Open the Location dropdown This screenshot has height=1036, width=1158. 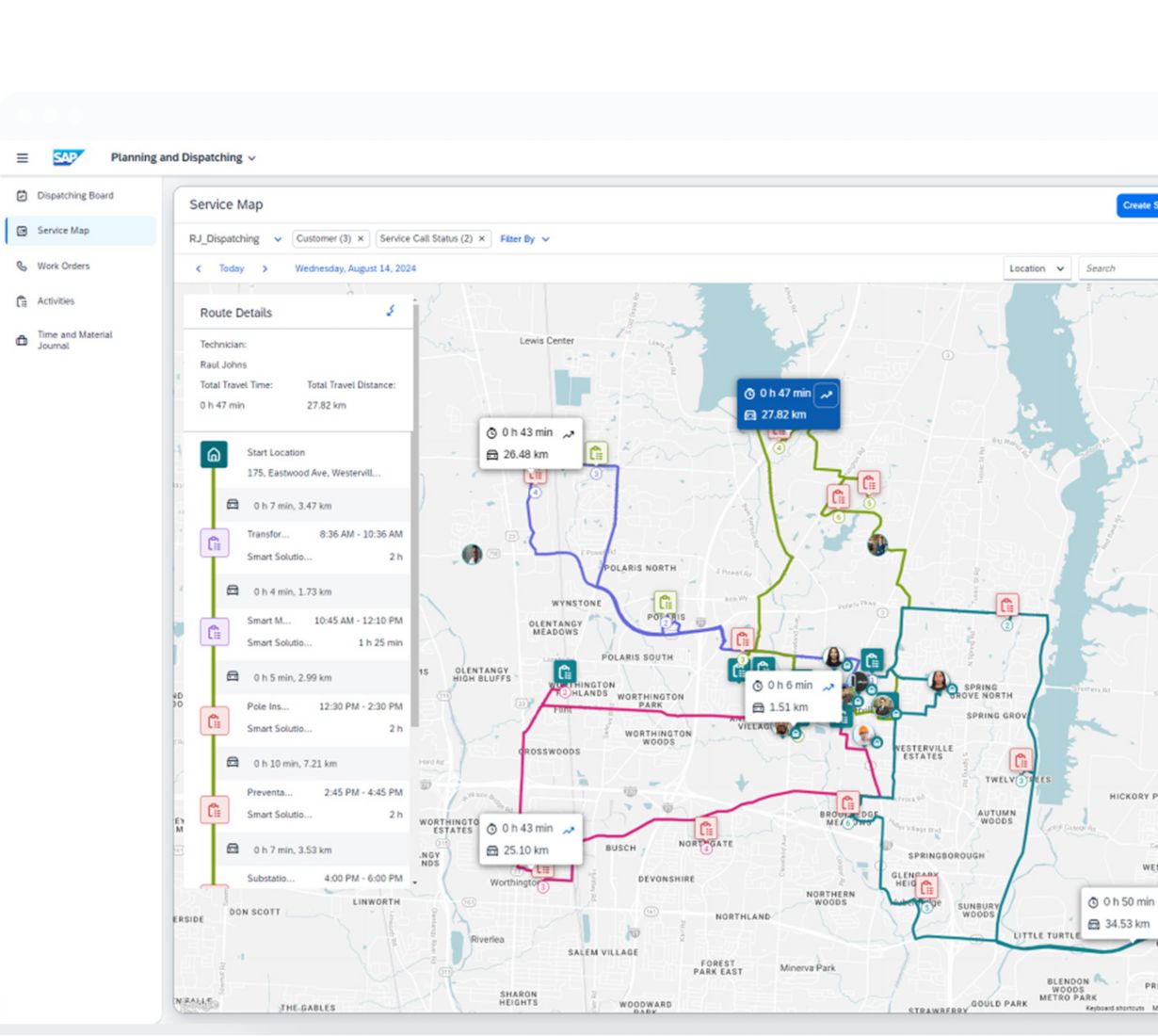pyautogui.click(x=1036, y=268)
